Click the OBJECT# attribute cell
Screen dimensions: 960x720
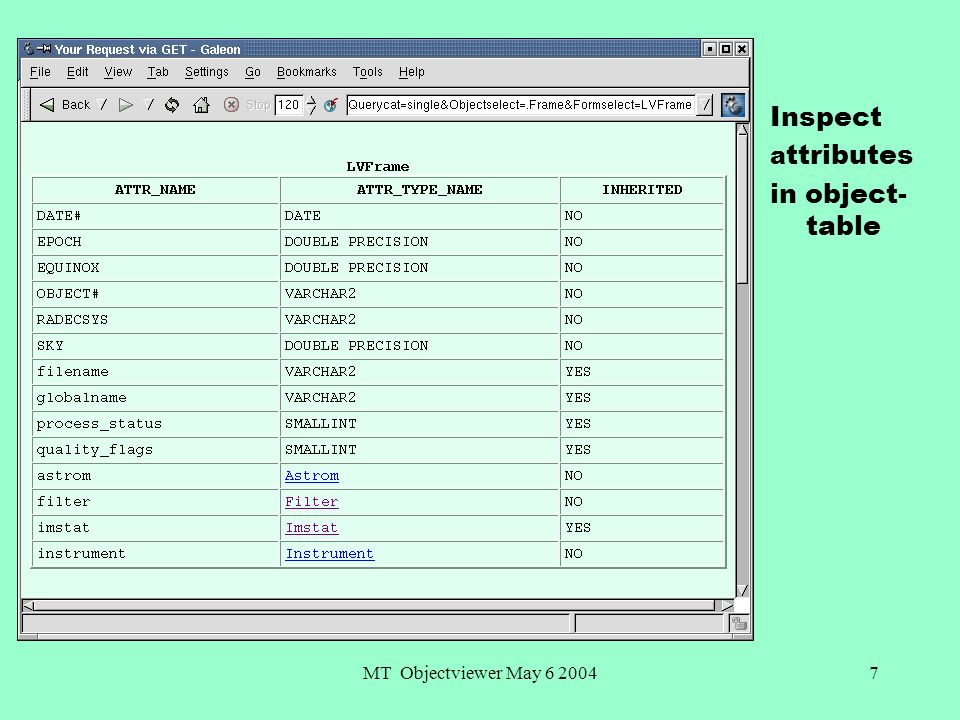(x=156, y=294)
